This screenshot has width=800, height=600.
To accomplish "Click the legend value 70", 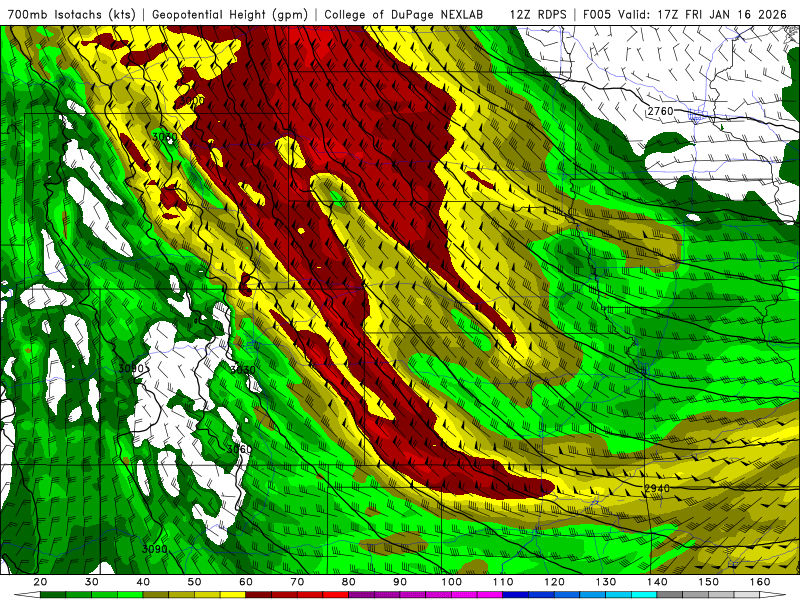I will coord(297,582).
